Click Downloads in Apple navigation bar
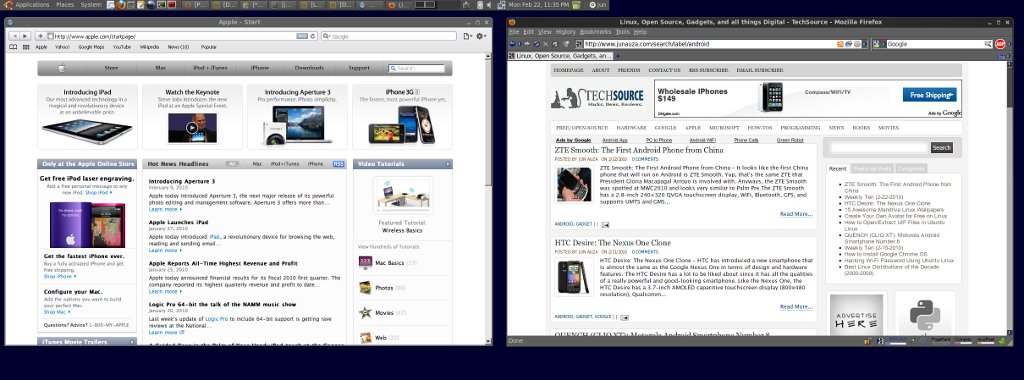Image resolution: width=1024 pixels, height=380 pixels. point(309,68)
